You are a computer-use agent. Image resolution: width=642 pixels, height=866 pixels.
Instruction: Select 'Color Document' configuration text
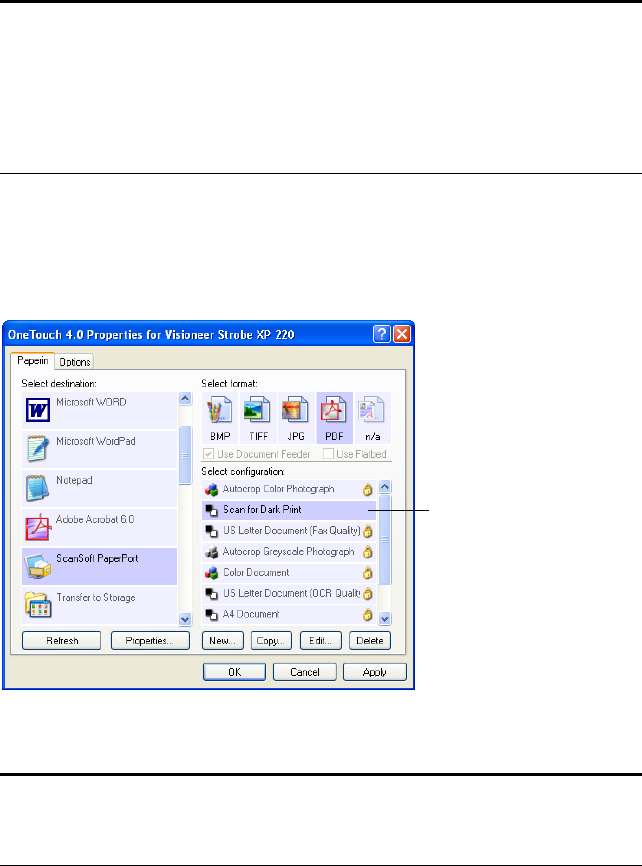tap(256, 573)
